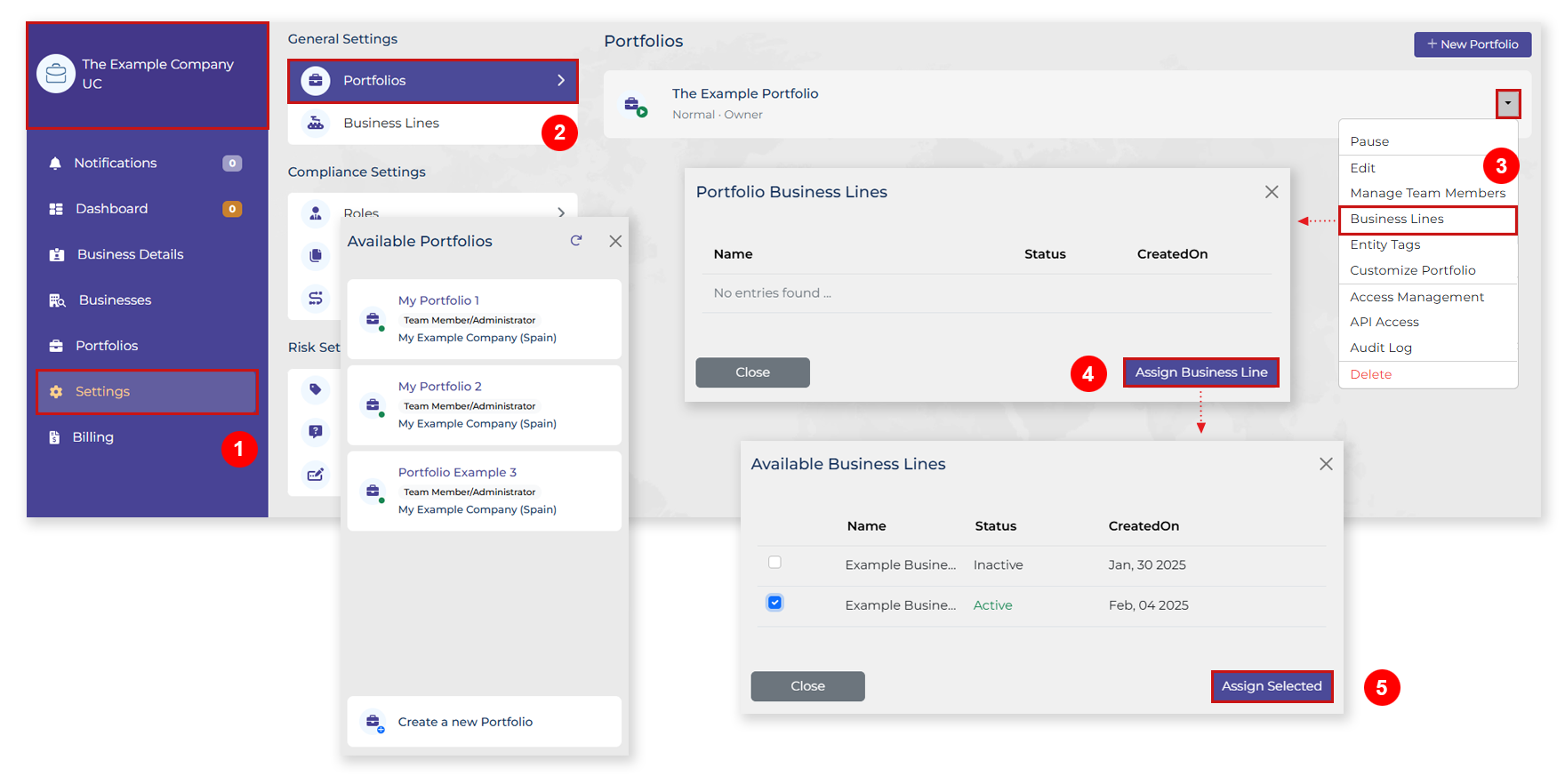Click the New Portfolio button

pyautogui.click(x=1473, y=44)
